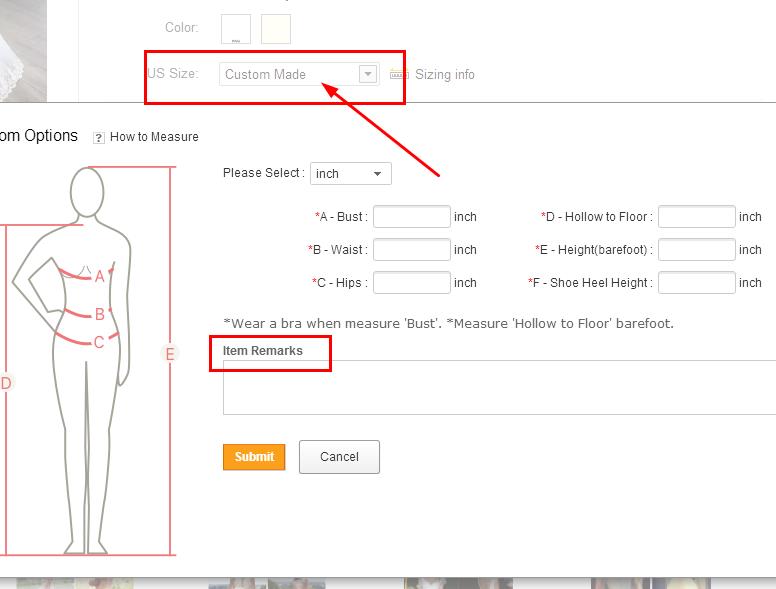
Task: Click the C hips marker on body diagram
Action: click(99, 342)
